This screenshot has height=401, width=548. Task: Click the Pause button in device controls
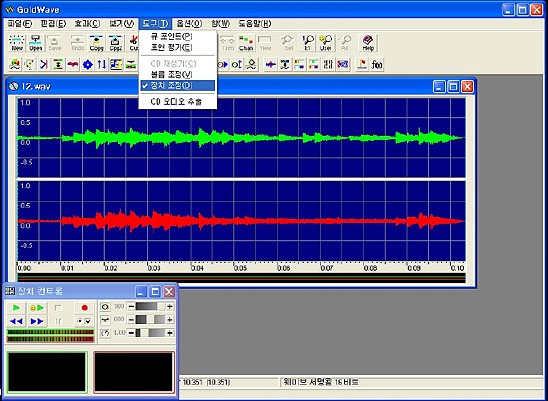(58, 321)
